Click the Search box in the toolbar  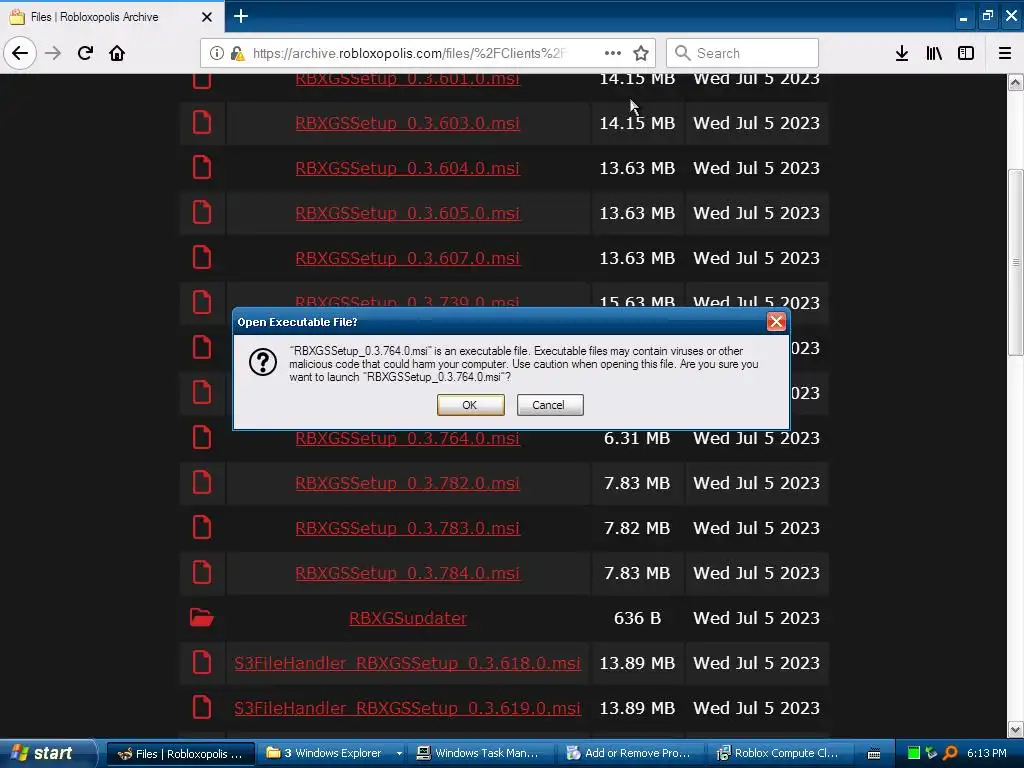click(743, 53)
